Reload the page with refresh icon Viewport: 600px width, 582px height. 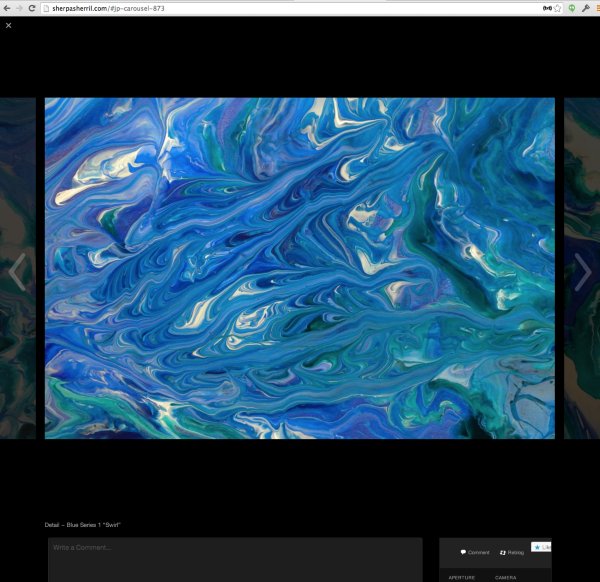click(x=32, y=7)
